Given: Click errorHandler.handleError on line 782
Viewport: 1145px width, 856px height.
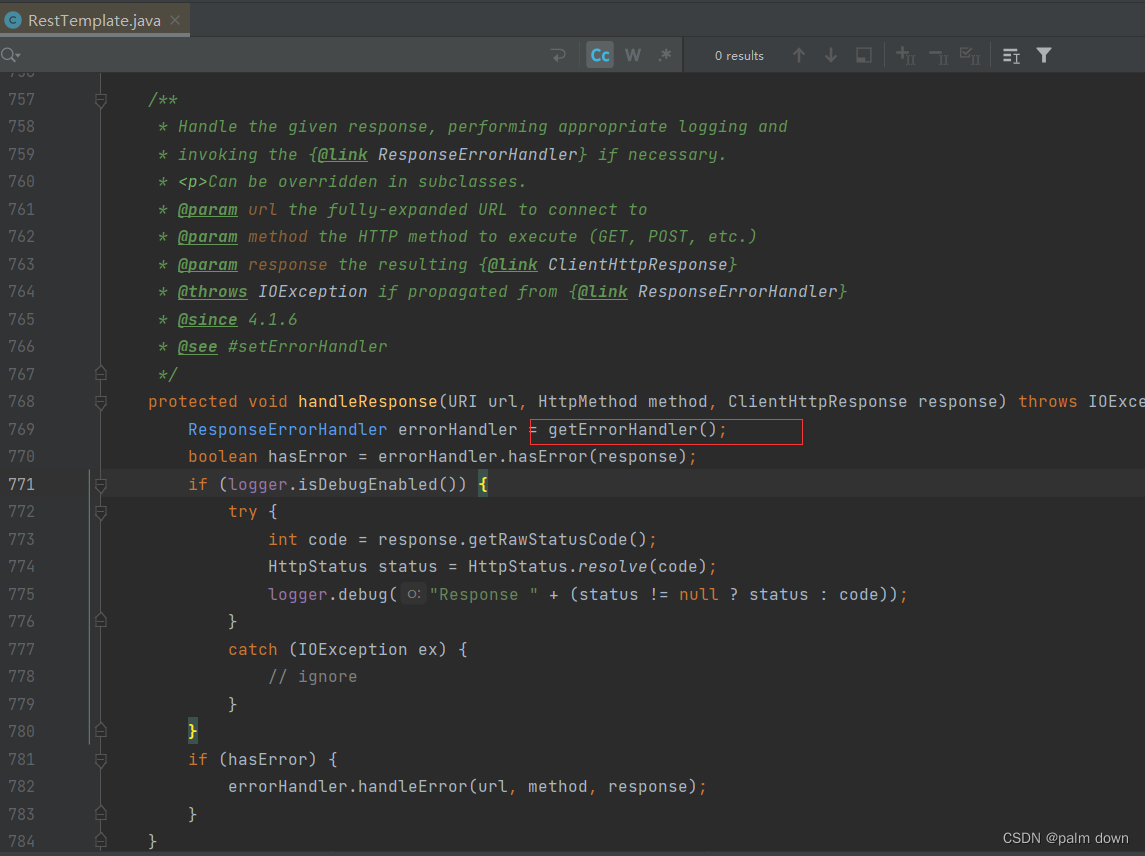Looking at the screenshot, I should (348, 787).
